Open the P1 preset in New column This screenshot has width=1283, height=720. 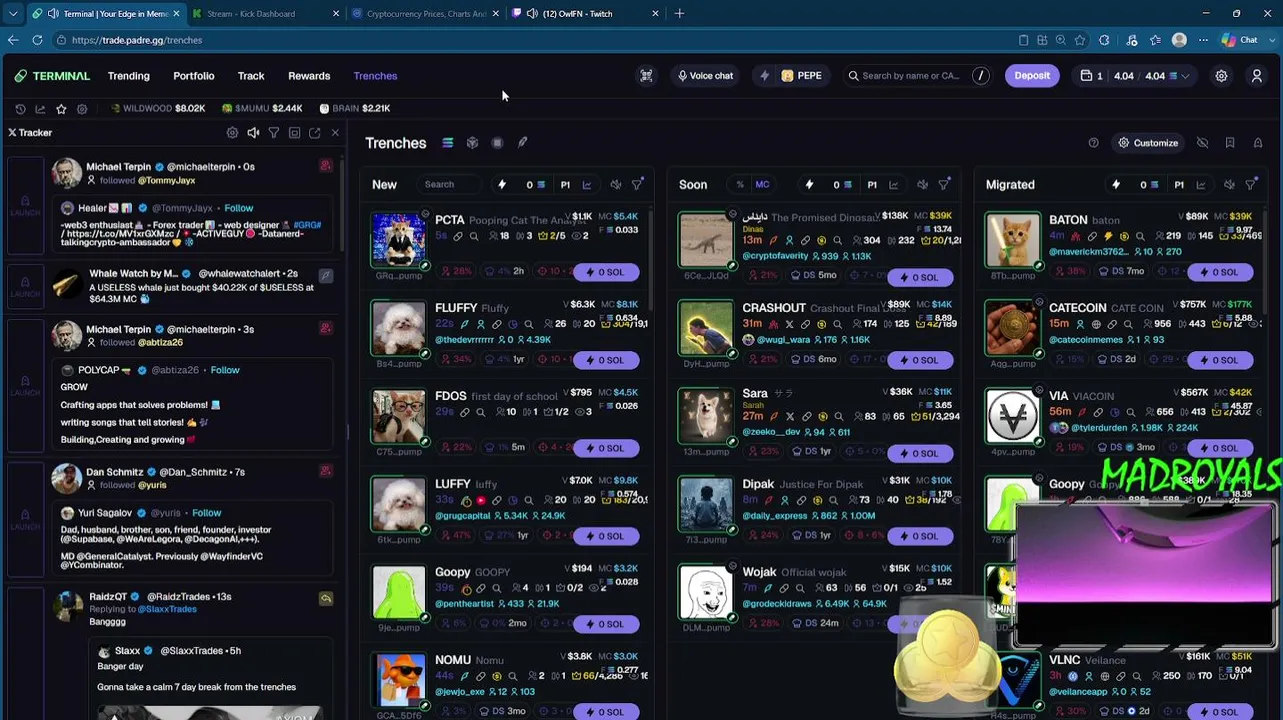coord(565,185)
